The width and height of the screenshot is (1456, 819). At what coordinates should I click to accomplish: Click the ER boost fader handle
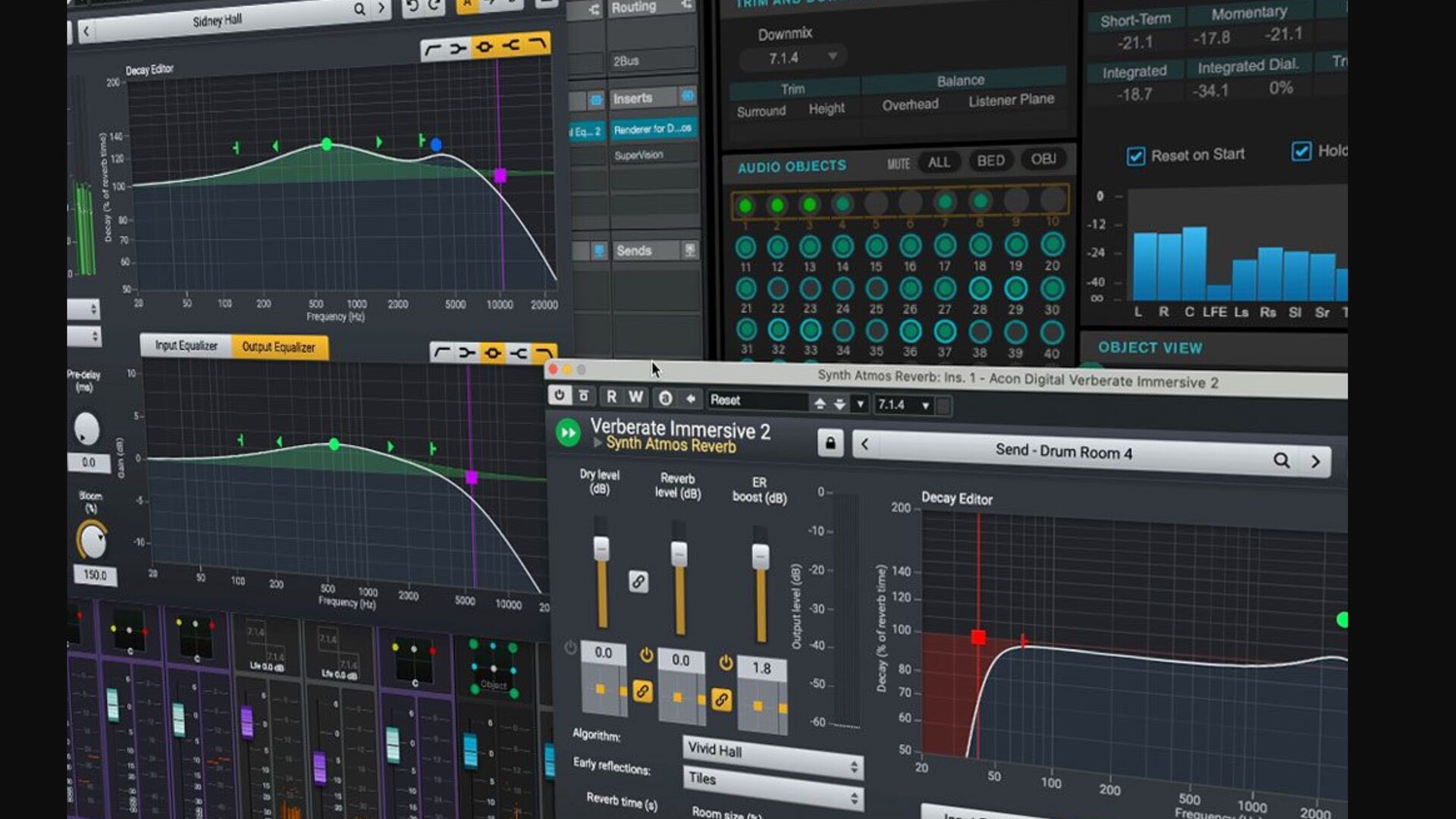tap(760, 556)
